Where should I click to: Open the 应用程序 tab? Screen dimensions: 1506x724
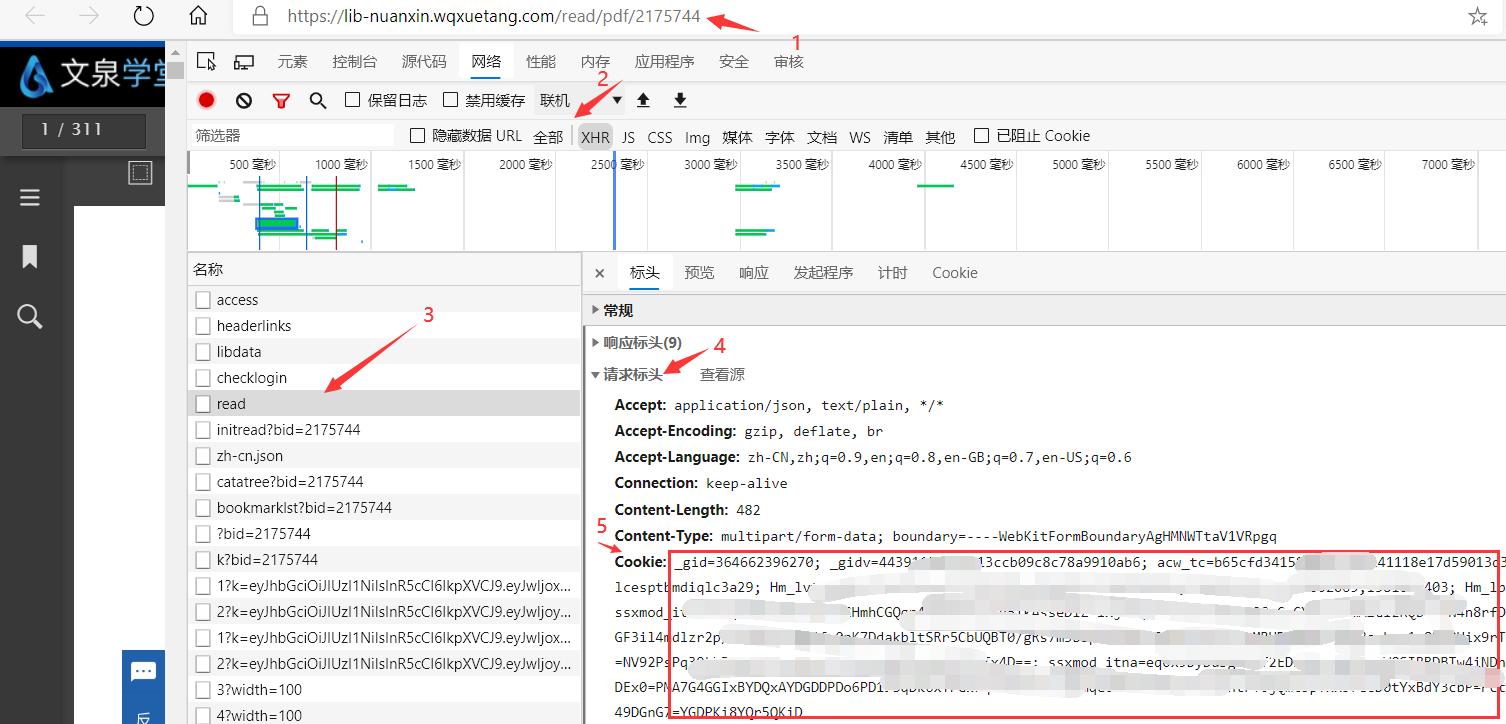coord(665,62)
